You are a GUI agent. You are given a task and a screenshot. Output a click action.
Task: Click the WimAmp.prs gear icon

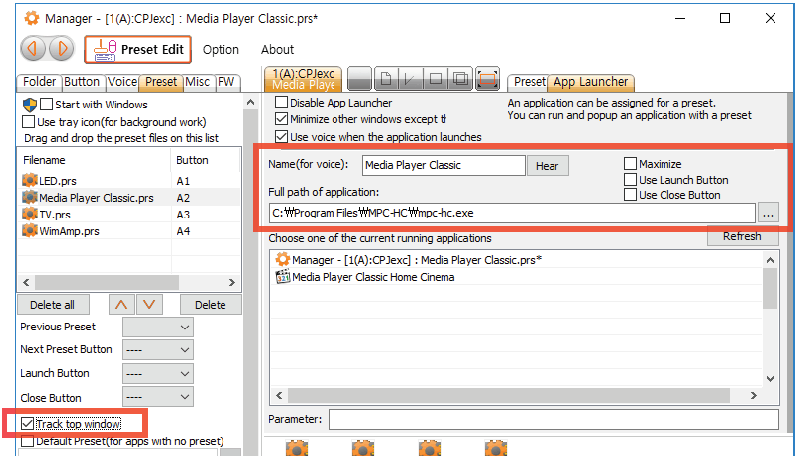pyautogui.click(x=30, y=230)
